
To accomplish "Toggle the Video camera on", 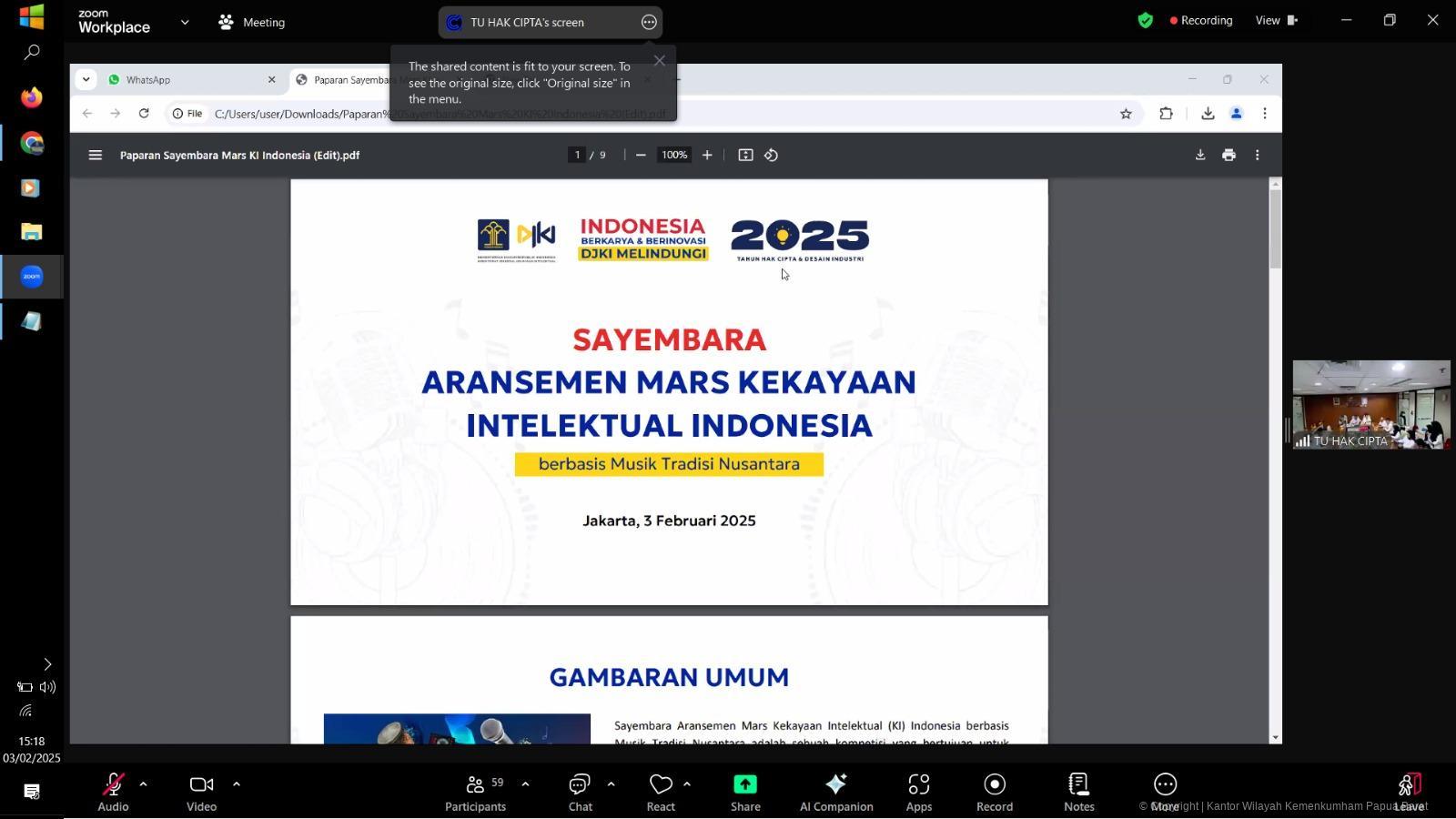I will pyautogui.click(x=201, y=792).
